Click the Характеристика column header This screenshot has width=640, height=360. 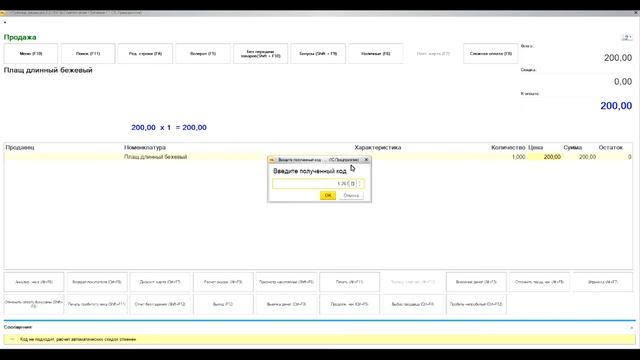point(378,147)
